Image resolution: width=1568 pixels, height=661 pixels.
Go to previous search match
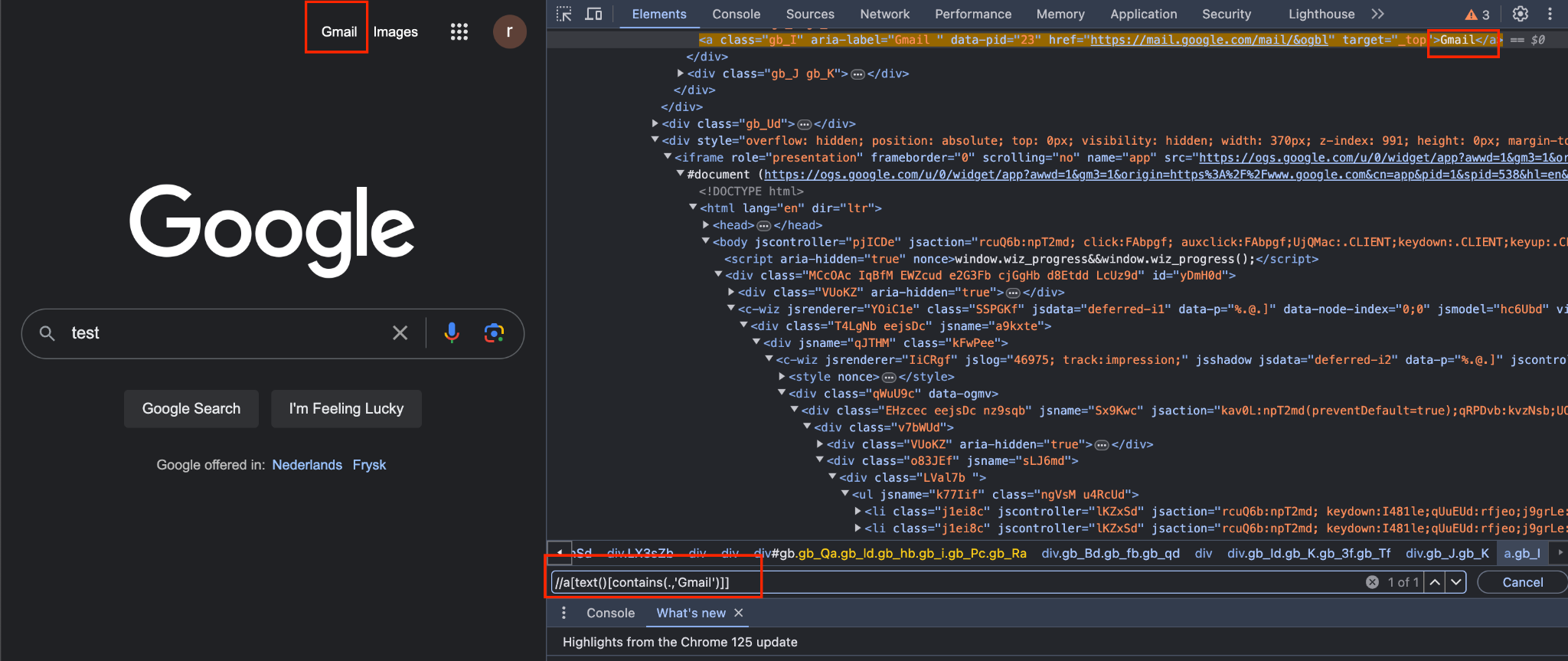[1435, 582]
